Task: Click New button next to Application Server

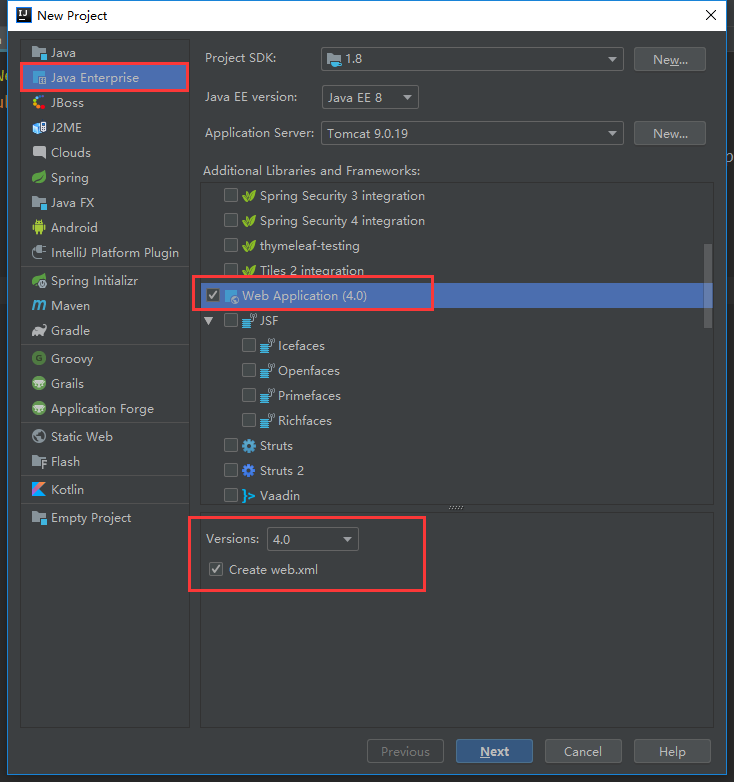Action: click(670, 133)
